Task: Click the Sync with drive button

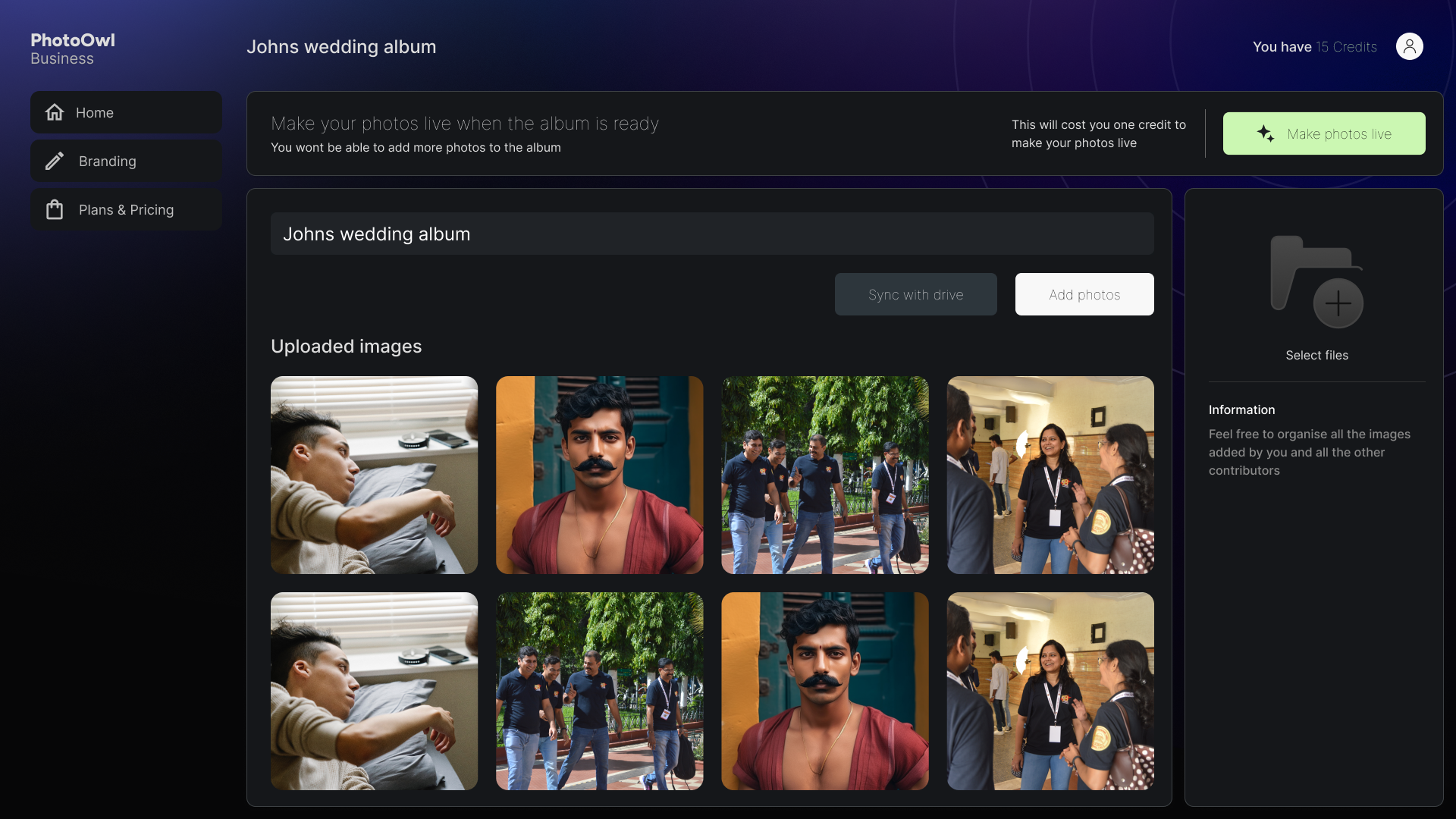Action: (x=915, y=294)
